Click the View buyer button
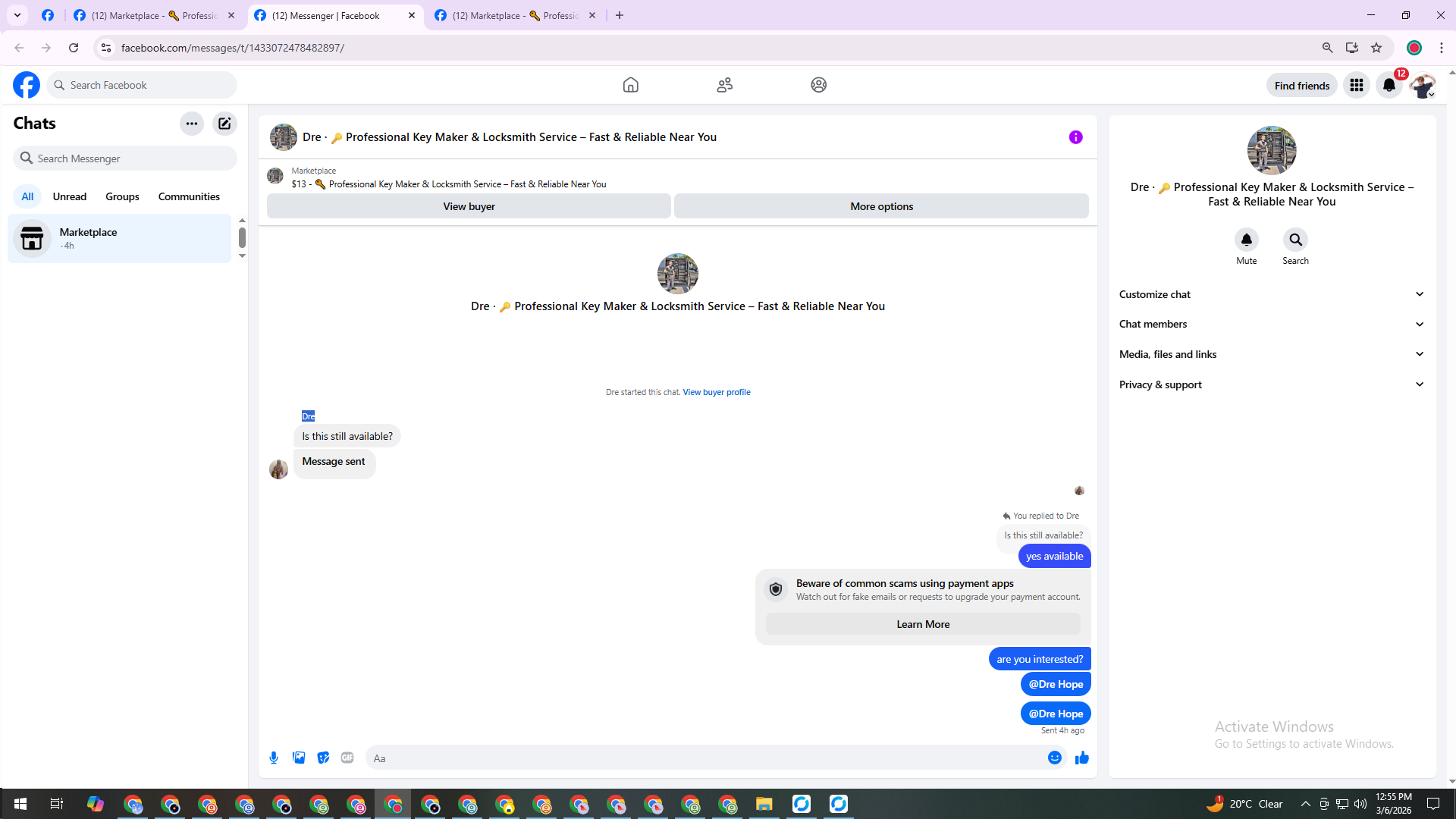 point(469,206)
